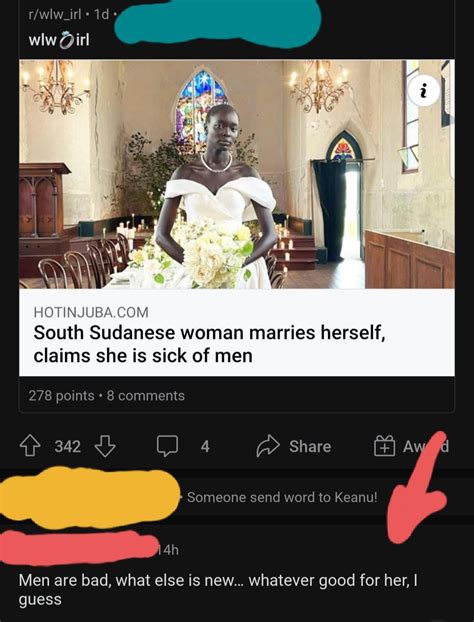Select the 'wlw irl' post title
The image size is (474, 622).
(x=59, y=40)
